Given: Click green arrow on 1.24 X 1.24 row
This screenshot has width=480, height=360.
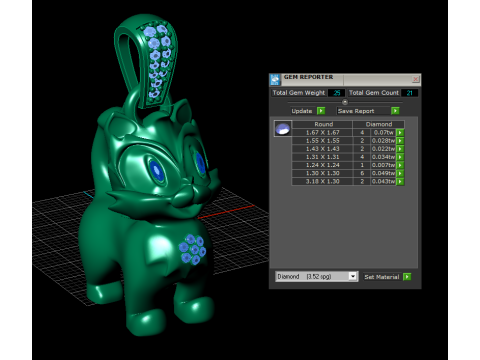Looking at the screenshot, I should 400,165.
